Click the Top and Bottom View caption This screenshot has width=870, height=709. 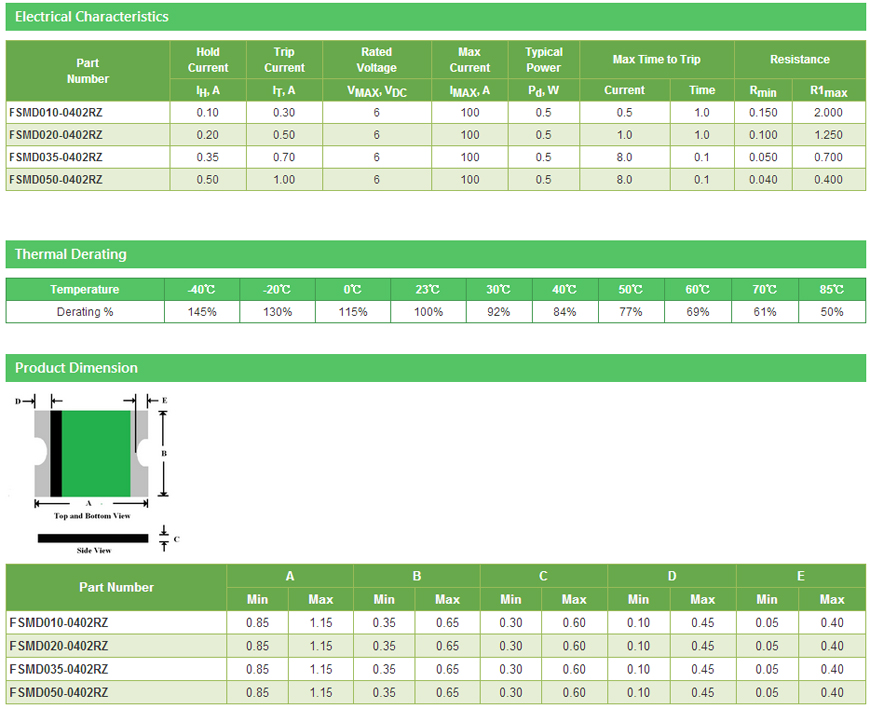[92, 516]
